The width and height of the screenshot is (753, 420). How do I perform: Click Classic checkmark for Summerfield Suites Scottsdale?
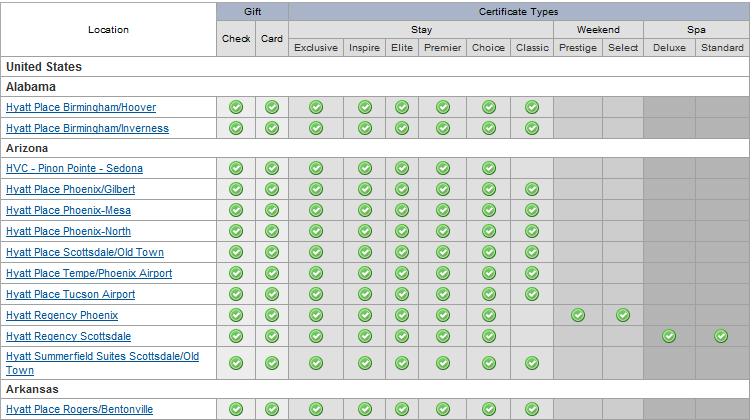pyautogui.click(x=532, y=363)
